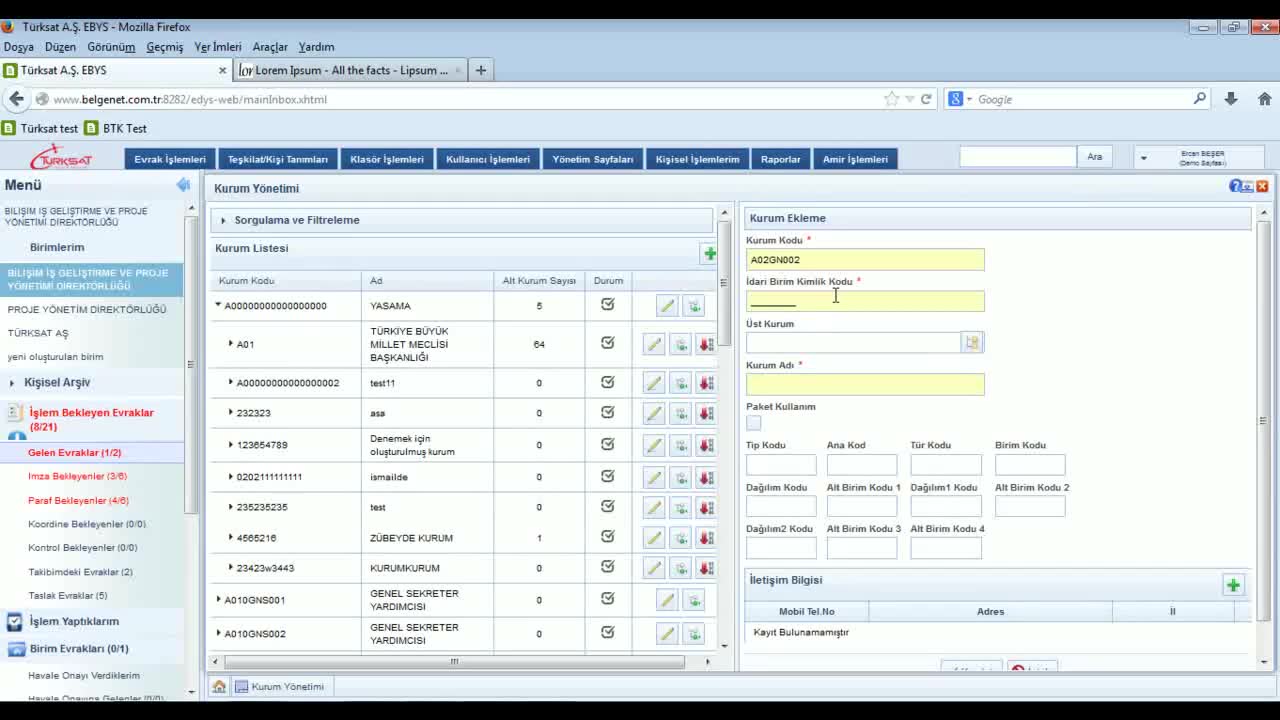
Task: Toggle Durum checkbox for KURUMKURUM
Action: pos(607,567)
